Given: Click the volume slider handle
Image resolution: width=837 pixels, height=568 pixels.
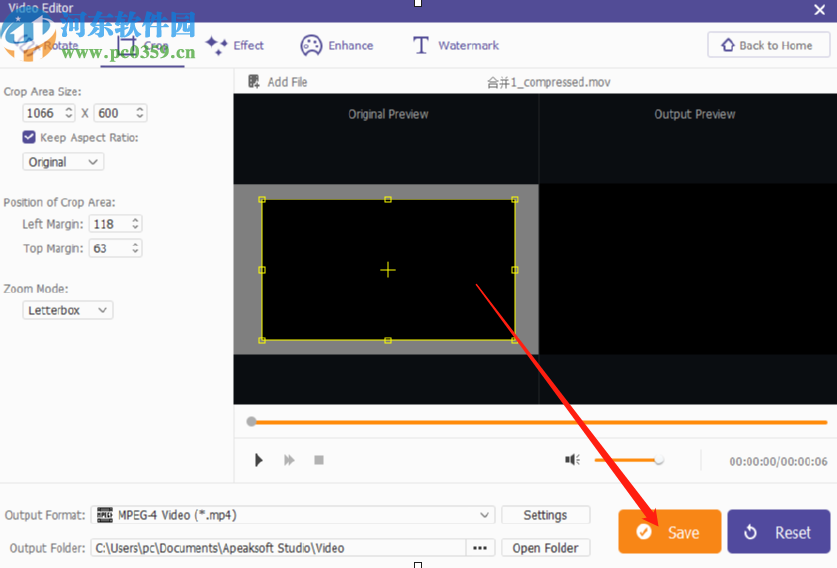Looking at the screenshot, I should coord(658,460).
